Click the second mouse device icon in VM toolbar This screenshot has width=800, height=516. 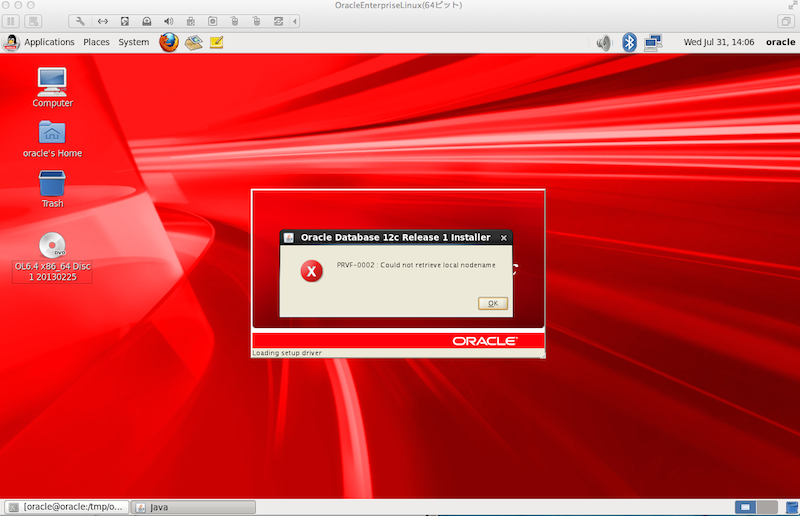256,21
